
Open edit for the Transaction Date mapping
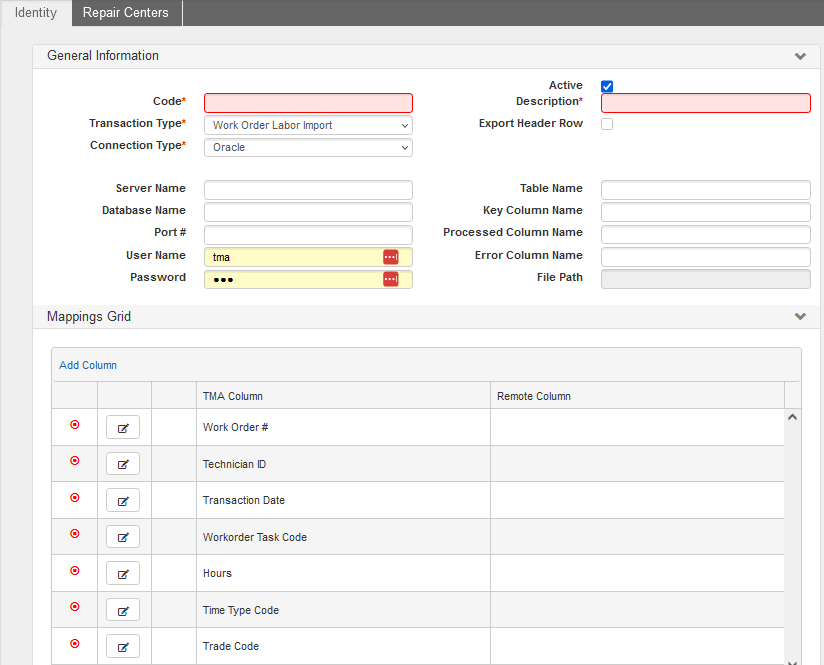click(123, 500)
